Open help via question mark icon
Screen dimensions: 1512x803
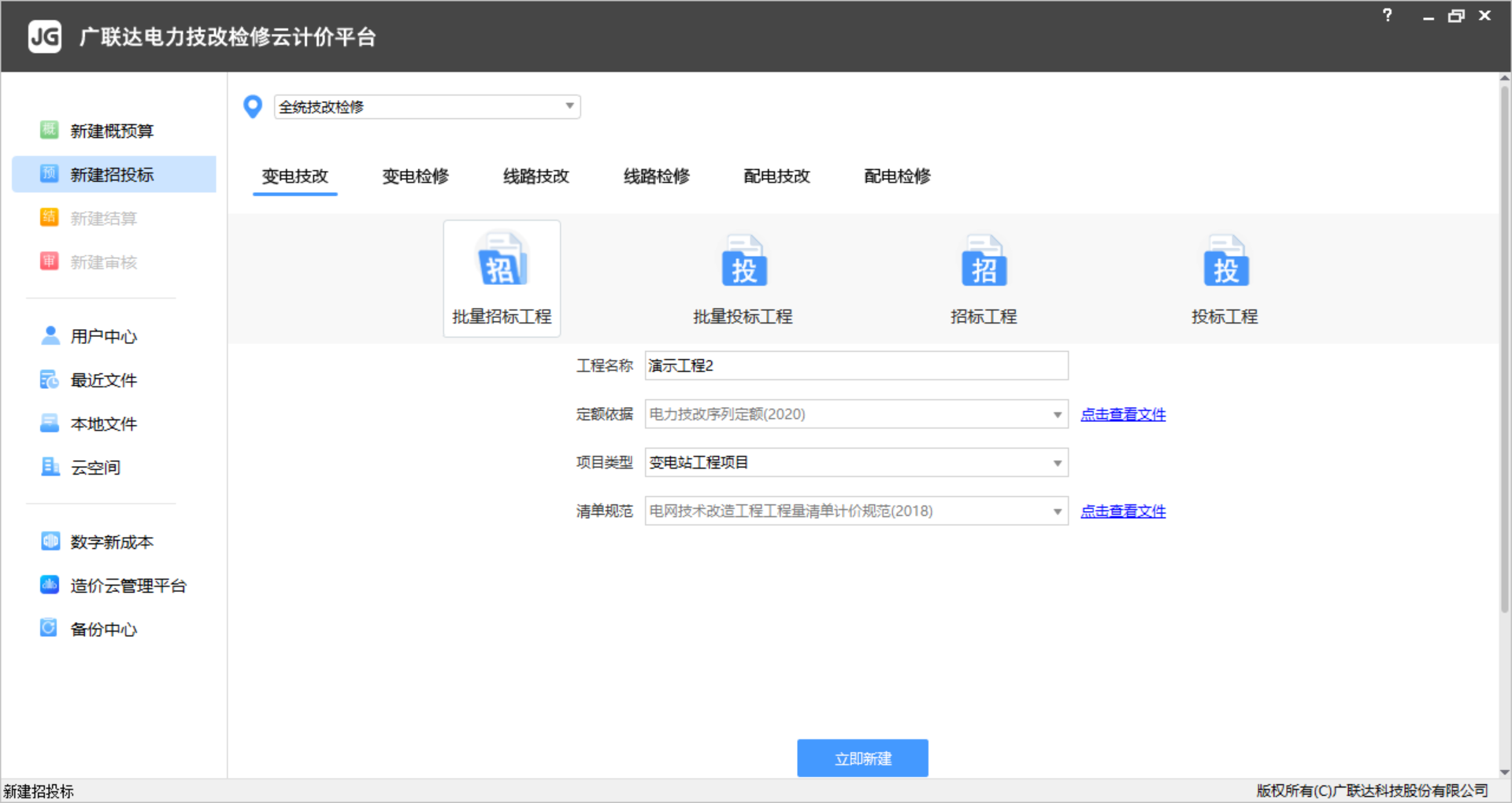tap(1388, 15)
